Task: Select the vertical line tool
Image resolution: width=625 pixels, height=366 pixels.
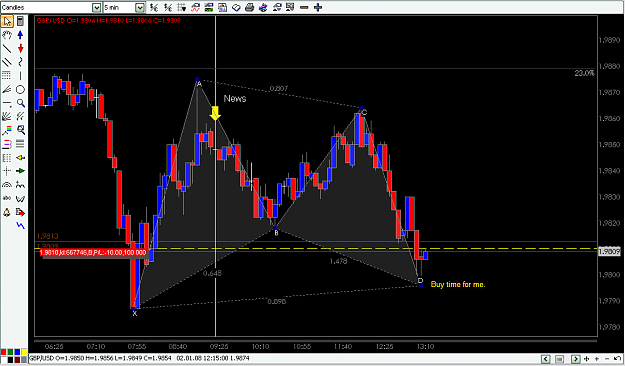Action: [x=20, y=75]
